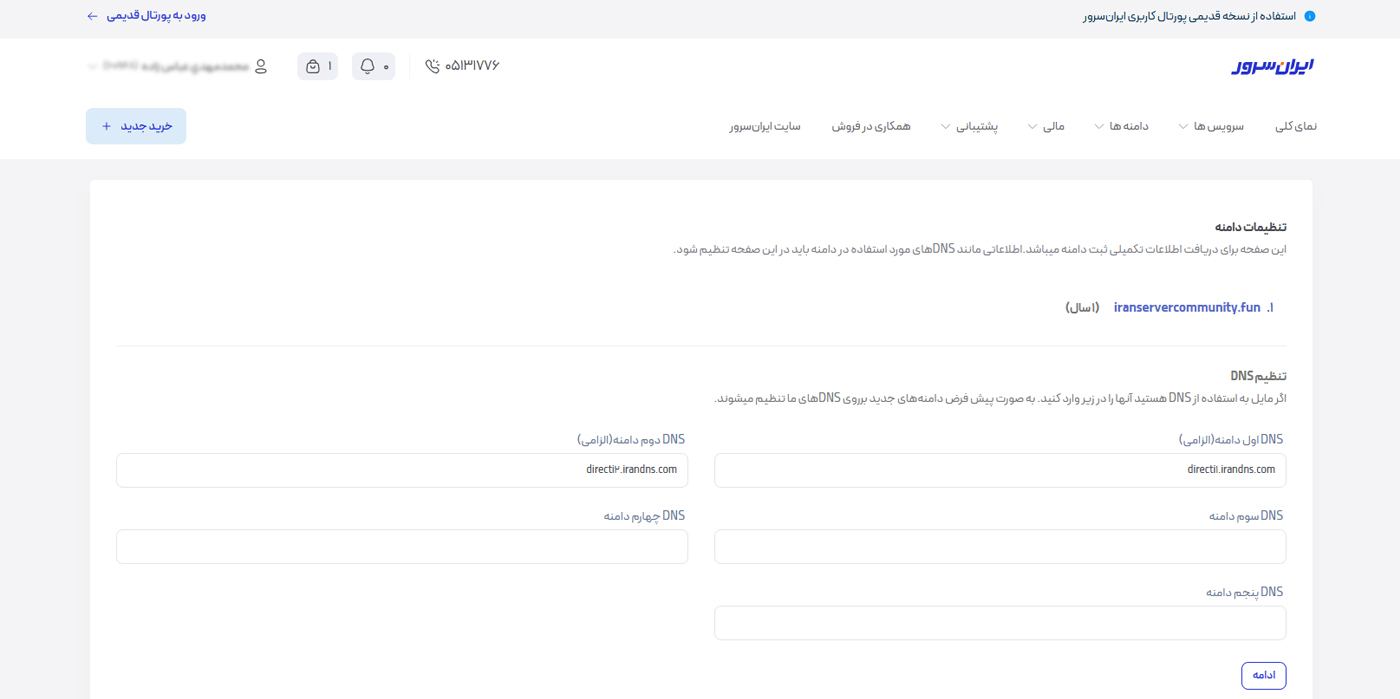Click the ورود به پورتال قدیمی link
The height and width of the screenshot is (699, 1400).
point(156,16)
